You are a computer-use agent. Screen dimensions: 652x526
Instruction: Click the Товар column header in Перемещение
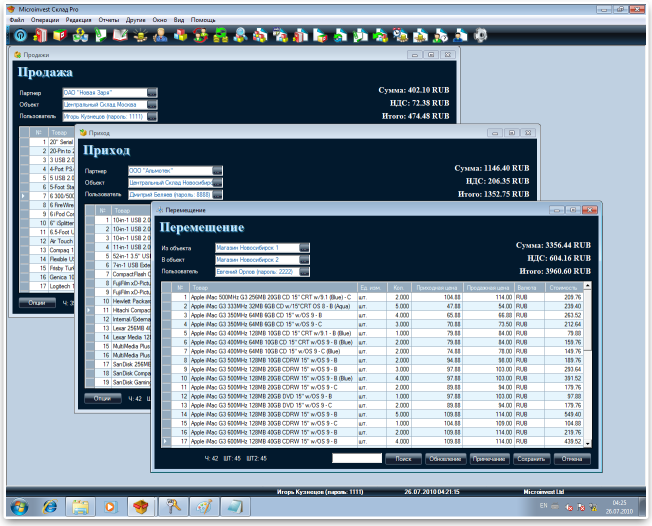point(273,287)
